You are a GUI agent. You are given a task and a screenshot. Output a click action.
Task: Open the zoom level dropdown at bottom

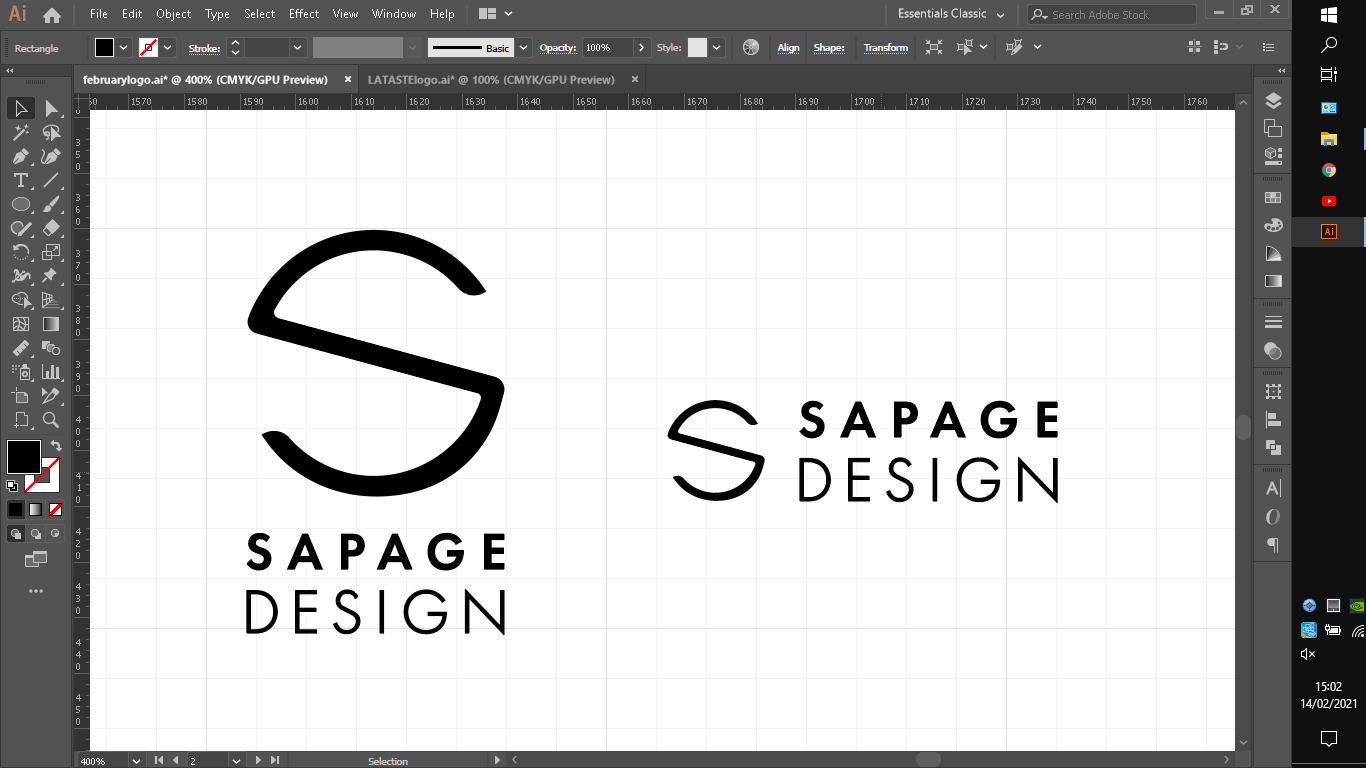coord(136,761)
